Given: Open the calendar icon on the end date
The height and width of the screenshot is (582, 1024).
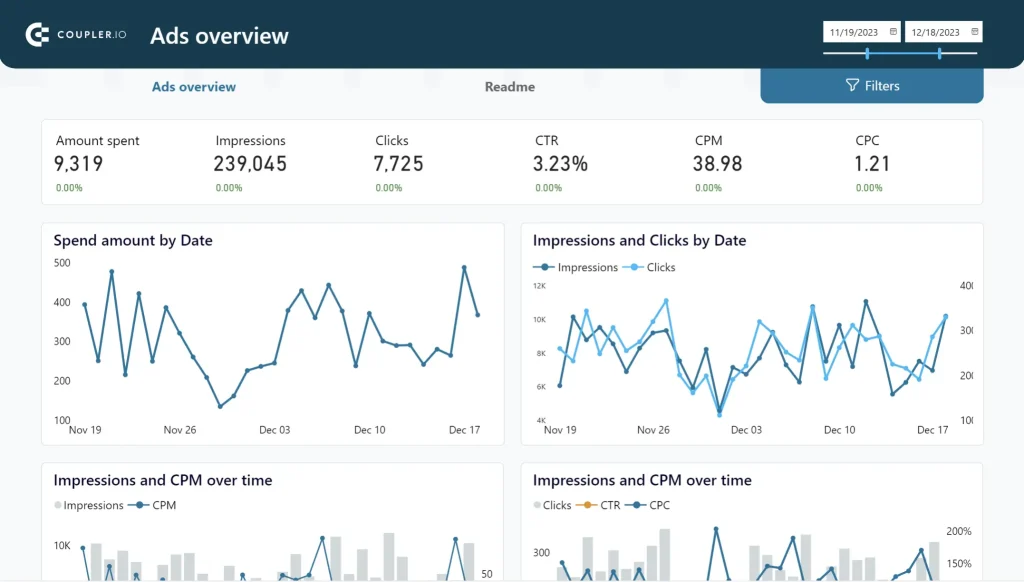Looking at the screenshot, I should click(974, 31).
